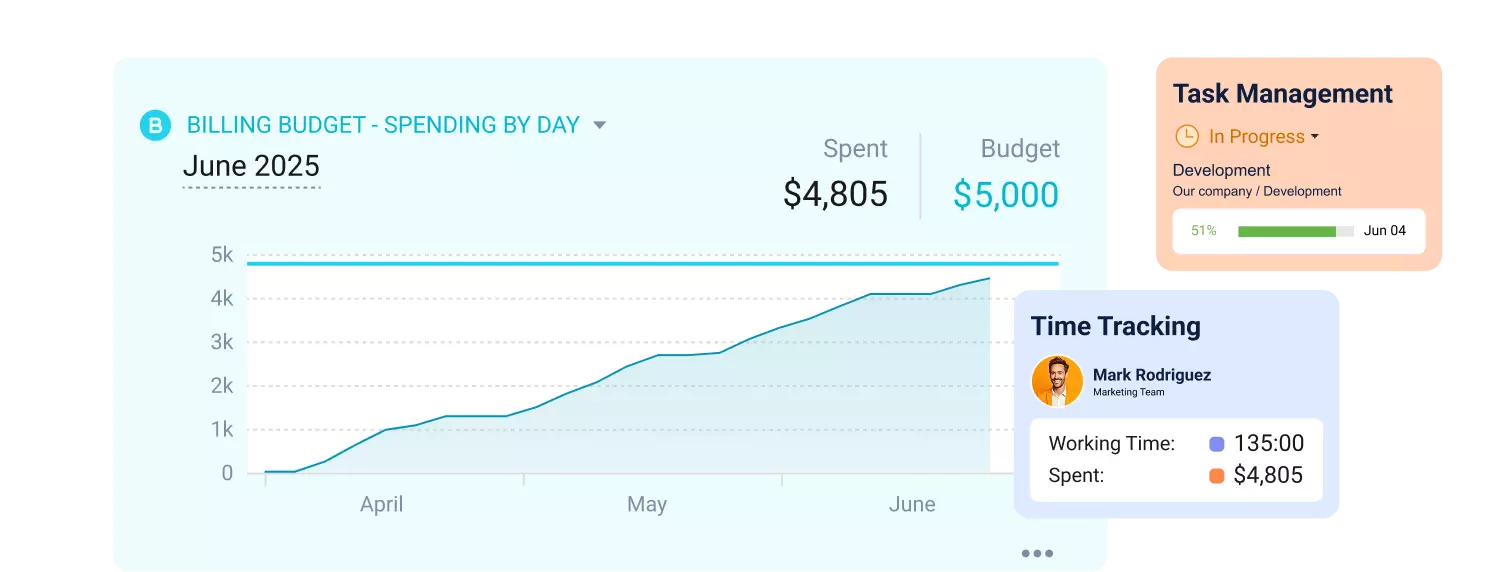Click Mark Rodriguez's profile avatar
The width and height of the screenshot is (1500, 572).
[x=1057, y=381]
